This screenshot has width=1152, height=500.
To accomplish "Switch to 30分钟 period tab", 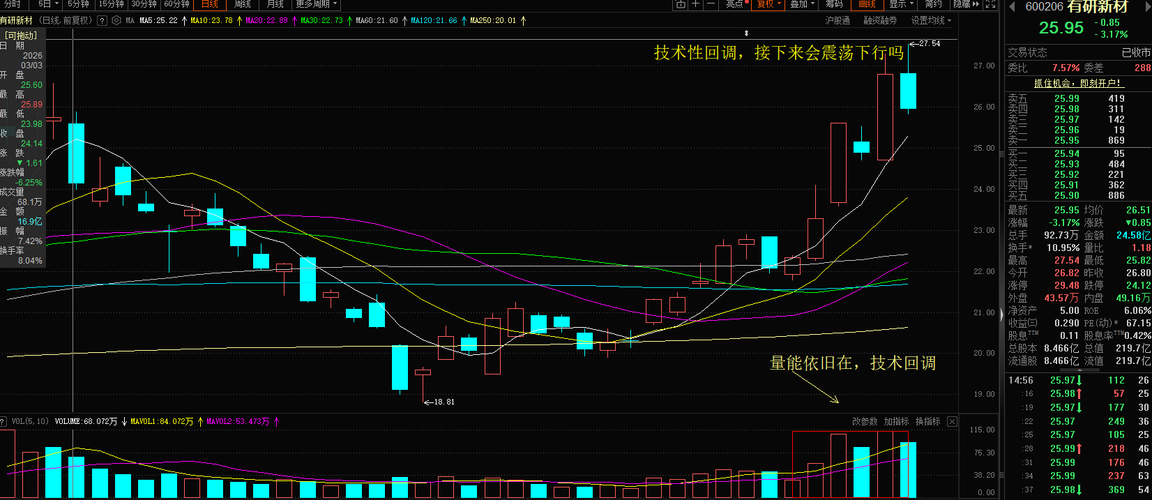I will click(x=144, y=4).
